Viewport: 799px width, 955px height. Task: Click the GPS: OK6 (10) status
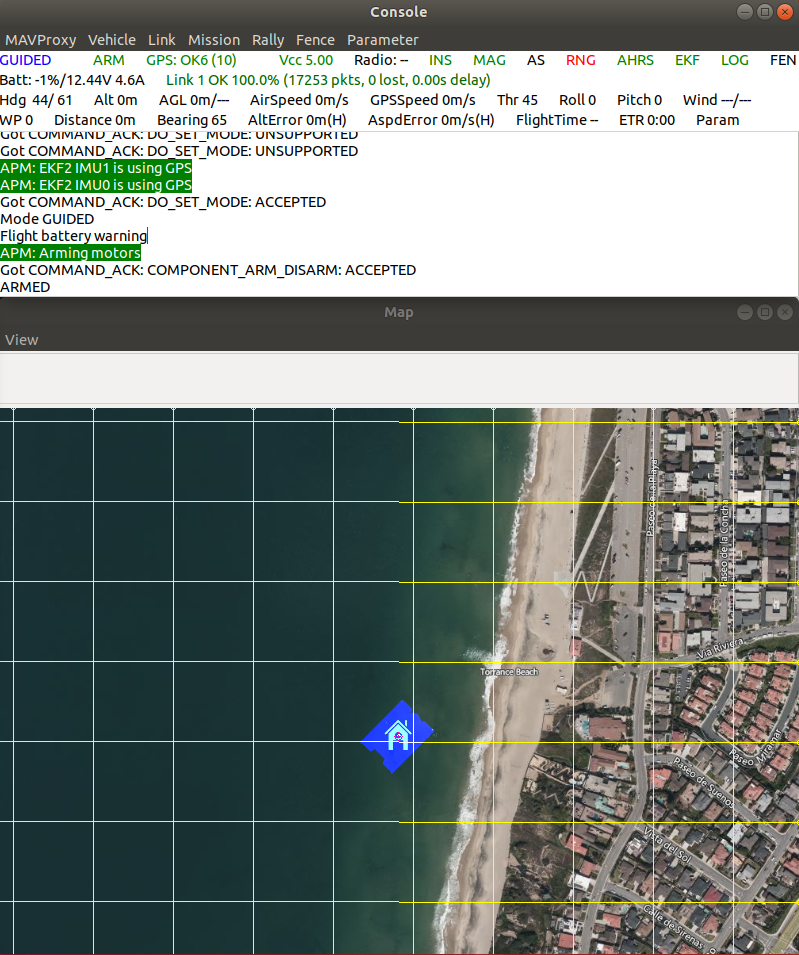[191, 60]
